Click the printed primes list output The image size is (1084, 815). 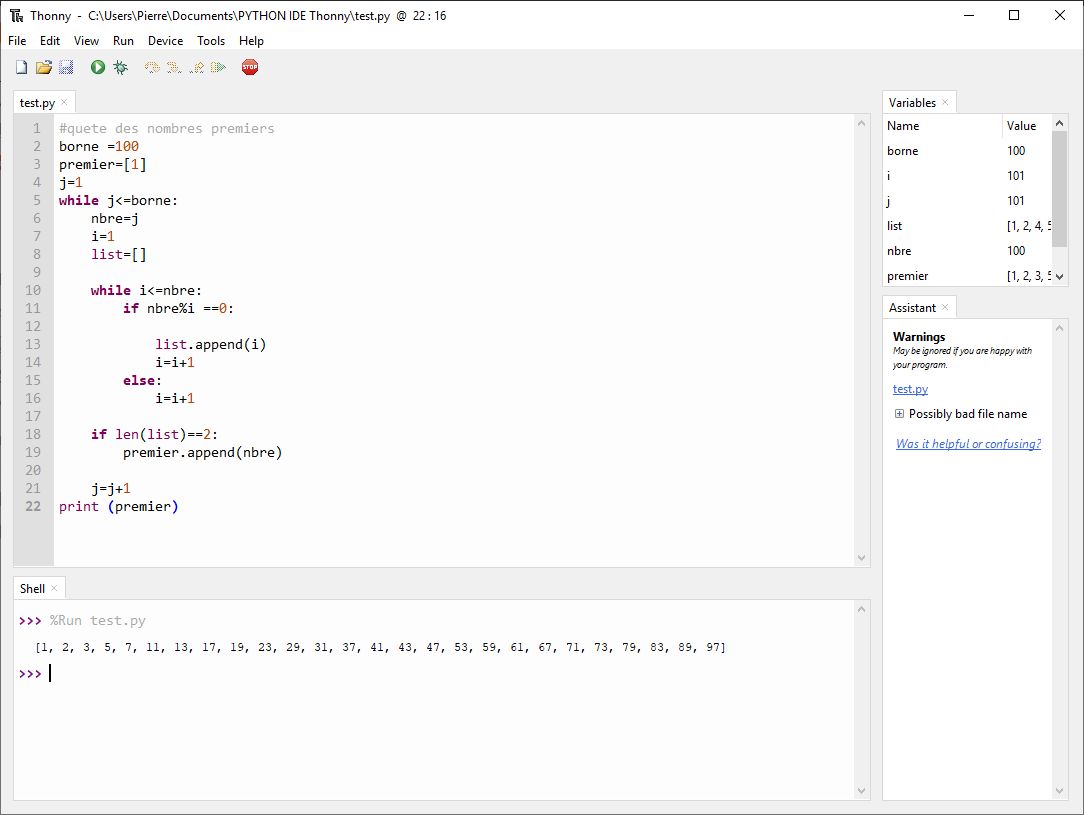pyautogui.click(x=380, y=648)
